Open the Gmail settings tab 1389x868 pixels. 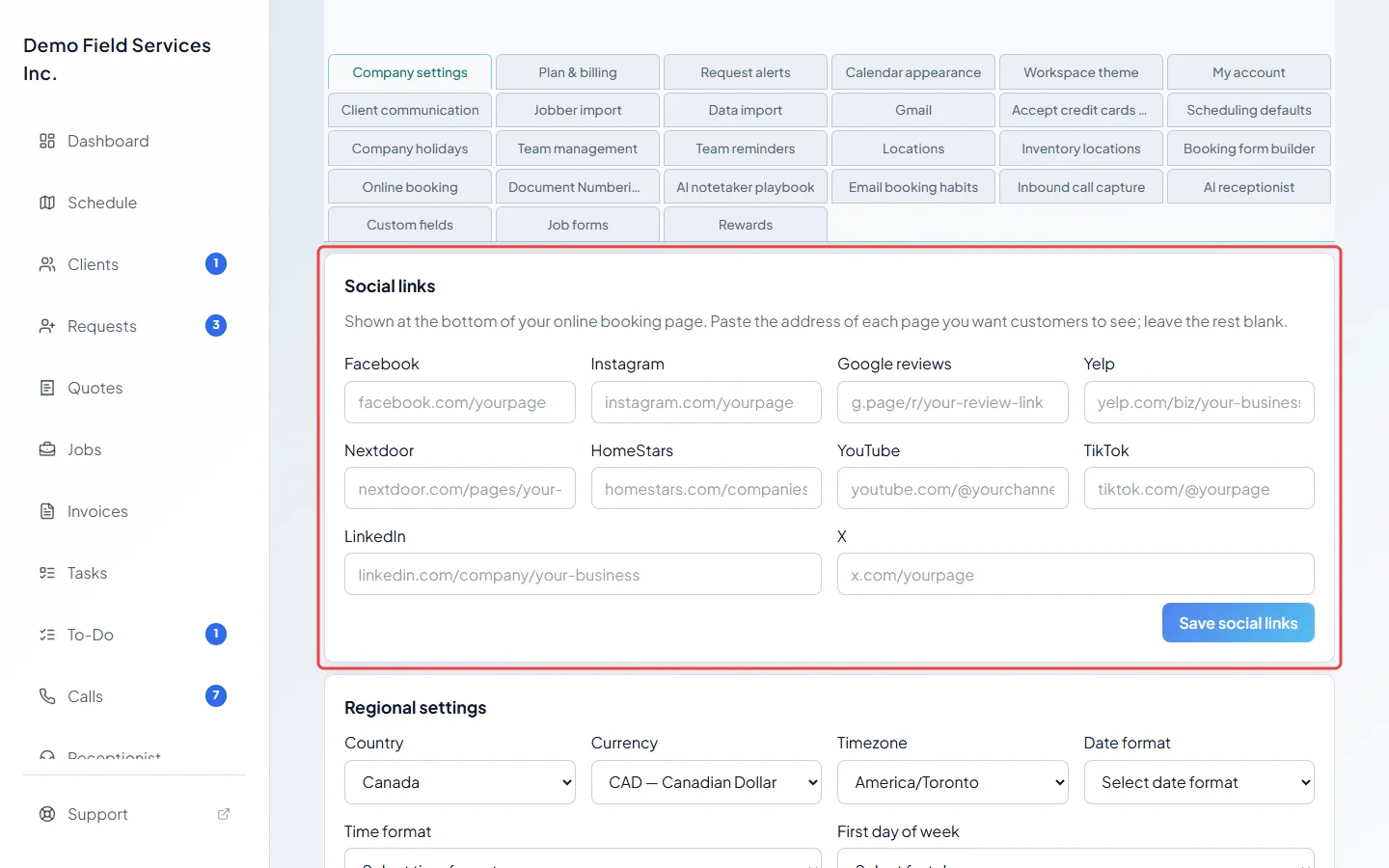click(913, 110)
